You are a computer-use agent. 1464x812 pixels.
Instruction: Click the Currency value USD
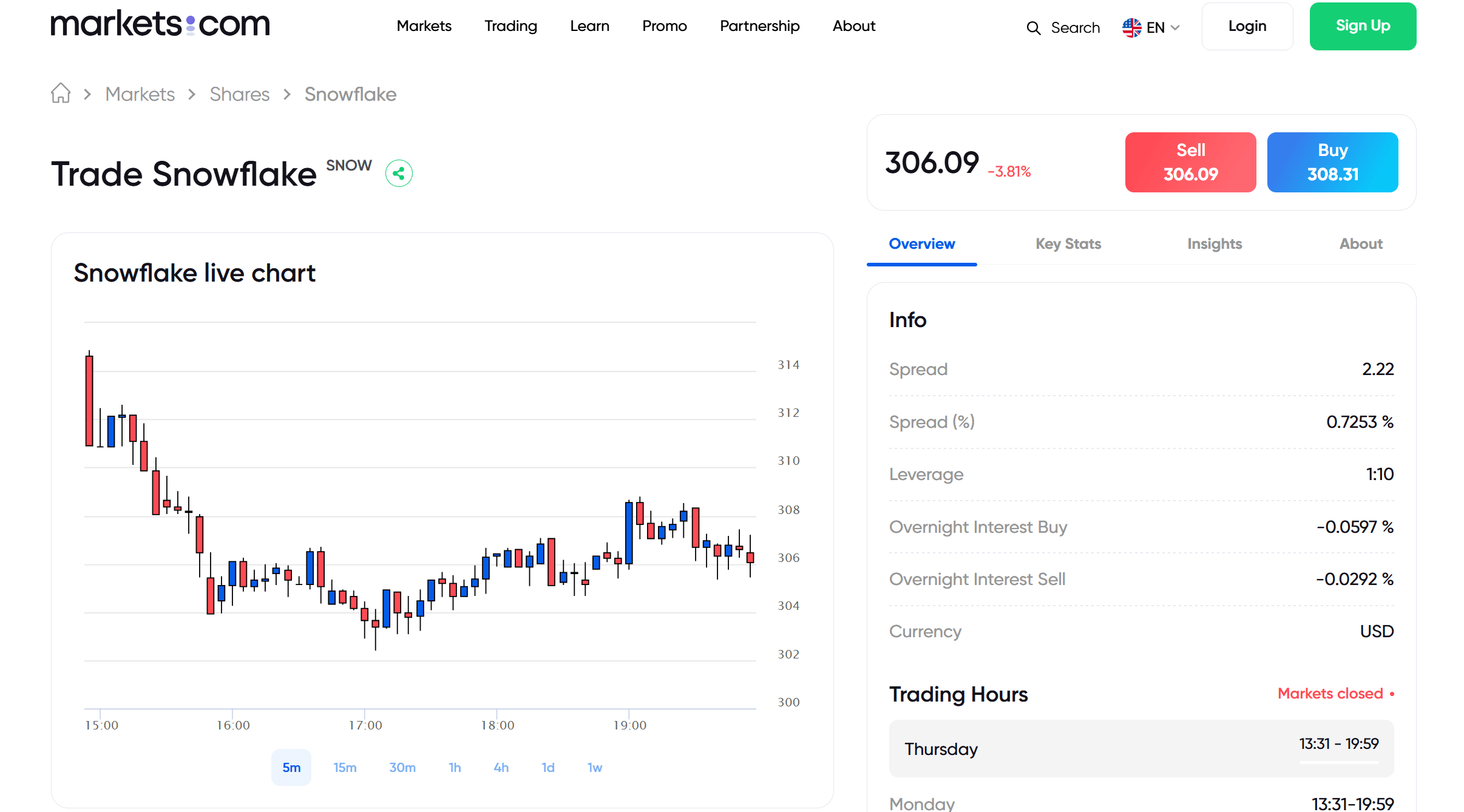pyautogui.click(x=1377, y=631)
